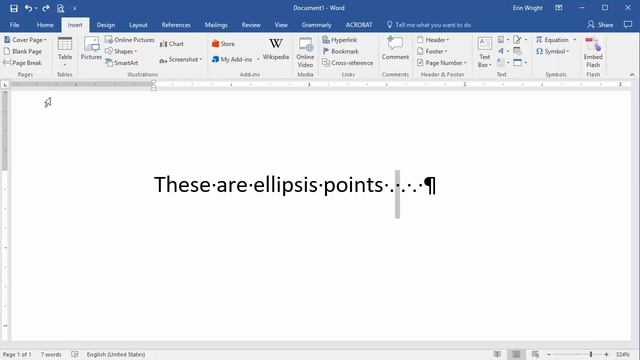This screenshot has height=360, width=640.
Task: Open the Page Number dropdown
Action: click(x=442, y=63)
